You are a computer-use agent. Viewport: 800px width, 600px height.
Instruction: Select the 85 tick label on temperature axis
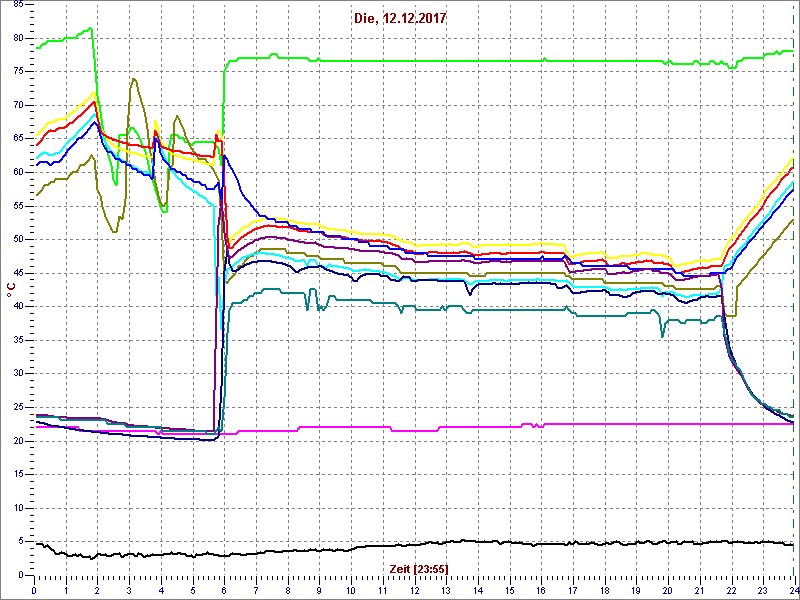pos(17,5)
